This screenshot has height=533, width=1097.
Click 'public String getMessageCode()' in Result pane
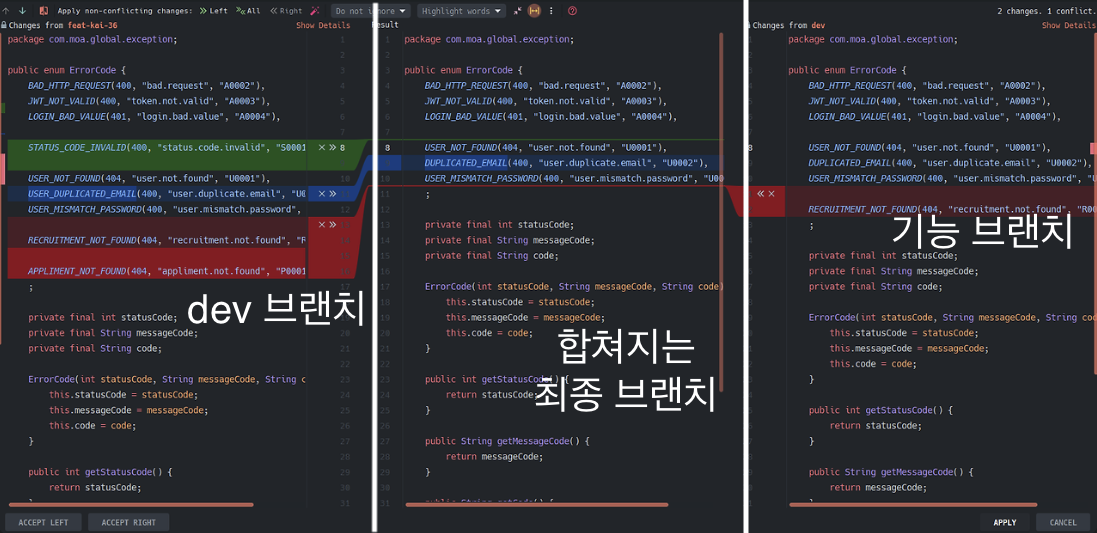(509, 441)
